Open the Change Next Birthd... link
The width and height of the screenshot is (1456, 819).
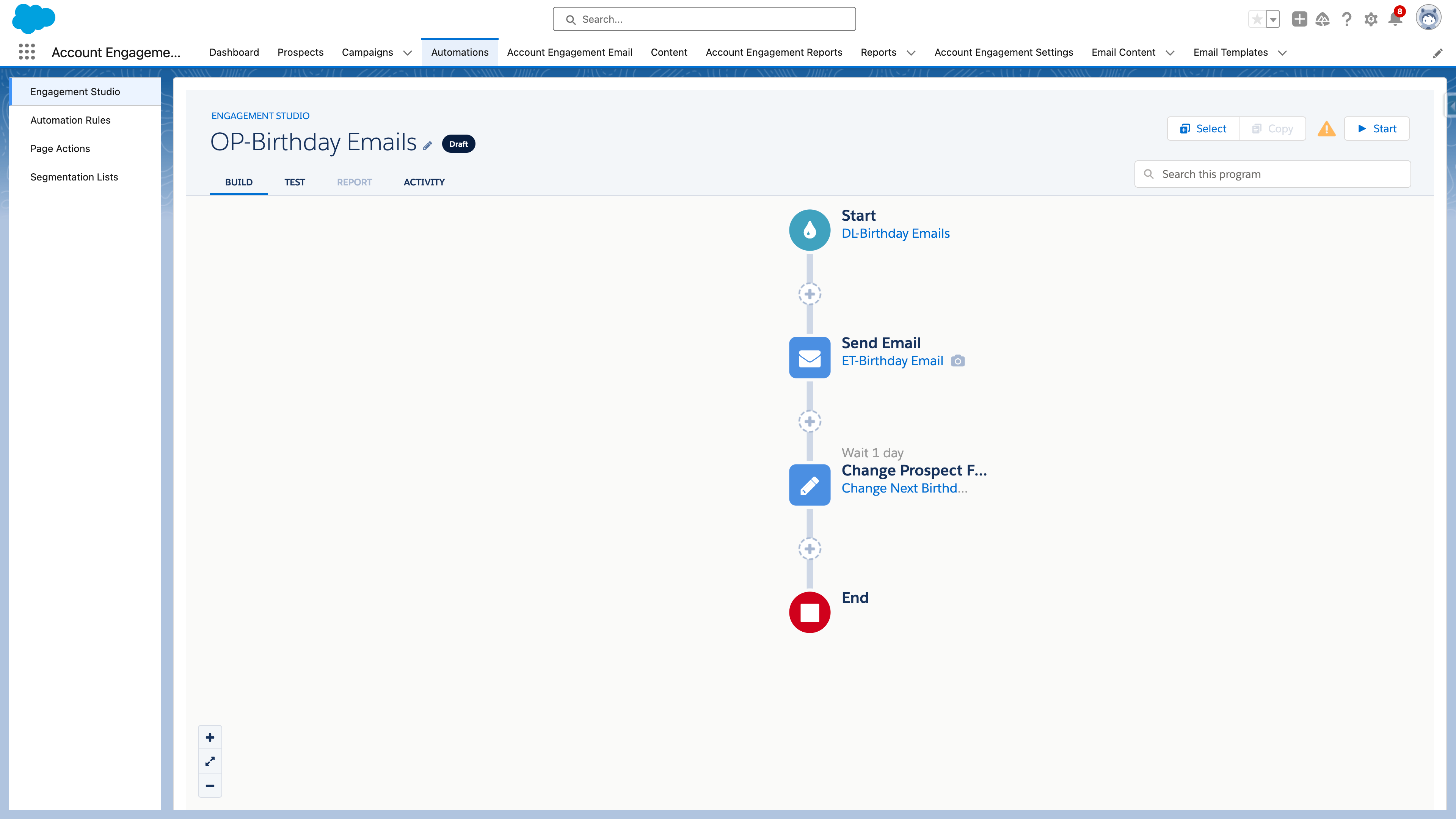click(904, 488)
